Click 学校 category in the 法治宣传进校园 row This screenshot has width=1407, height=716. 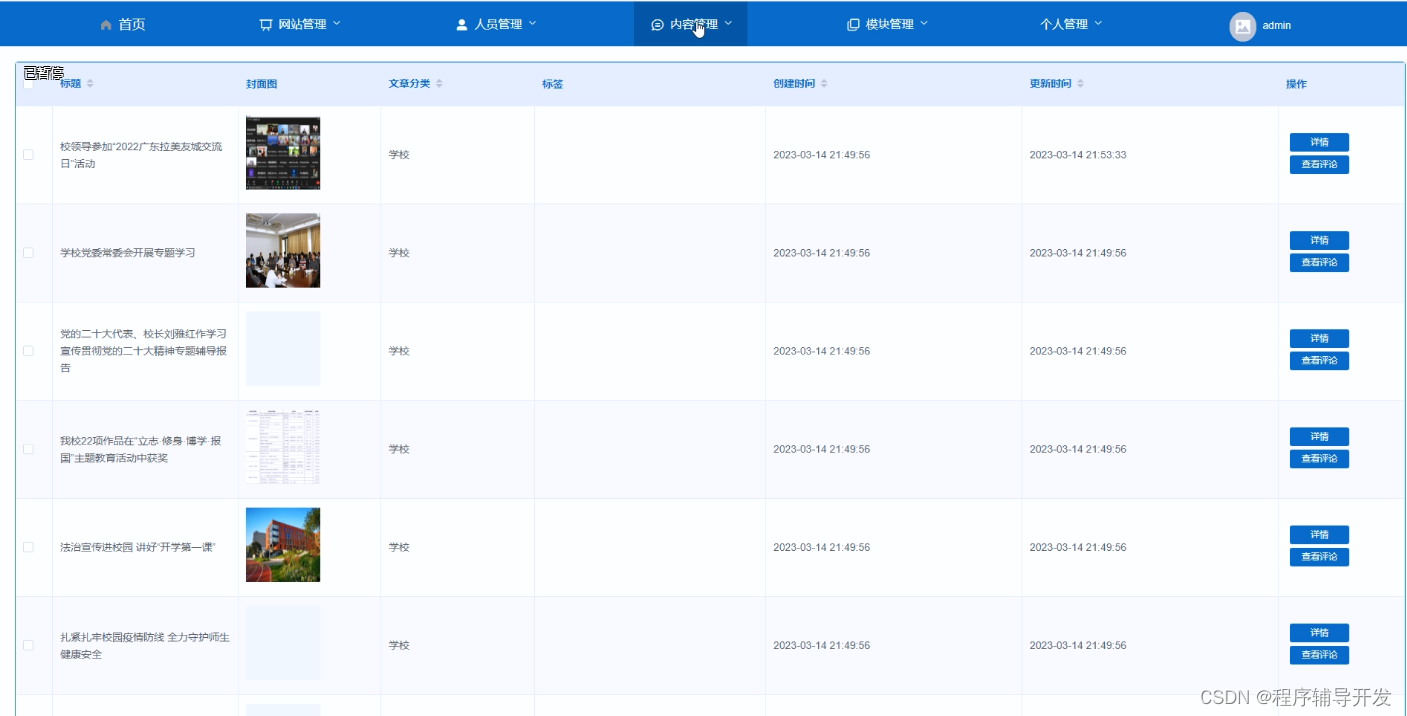(399, 547)
